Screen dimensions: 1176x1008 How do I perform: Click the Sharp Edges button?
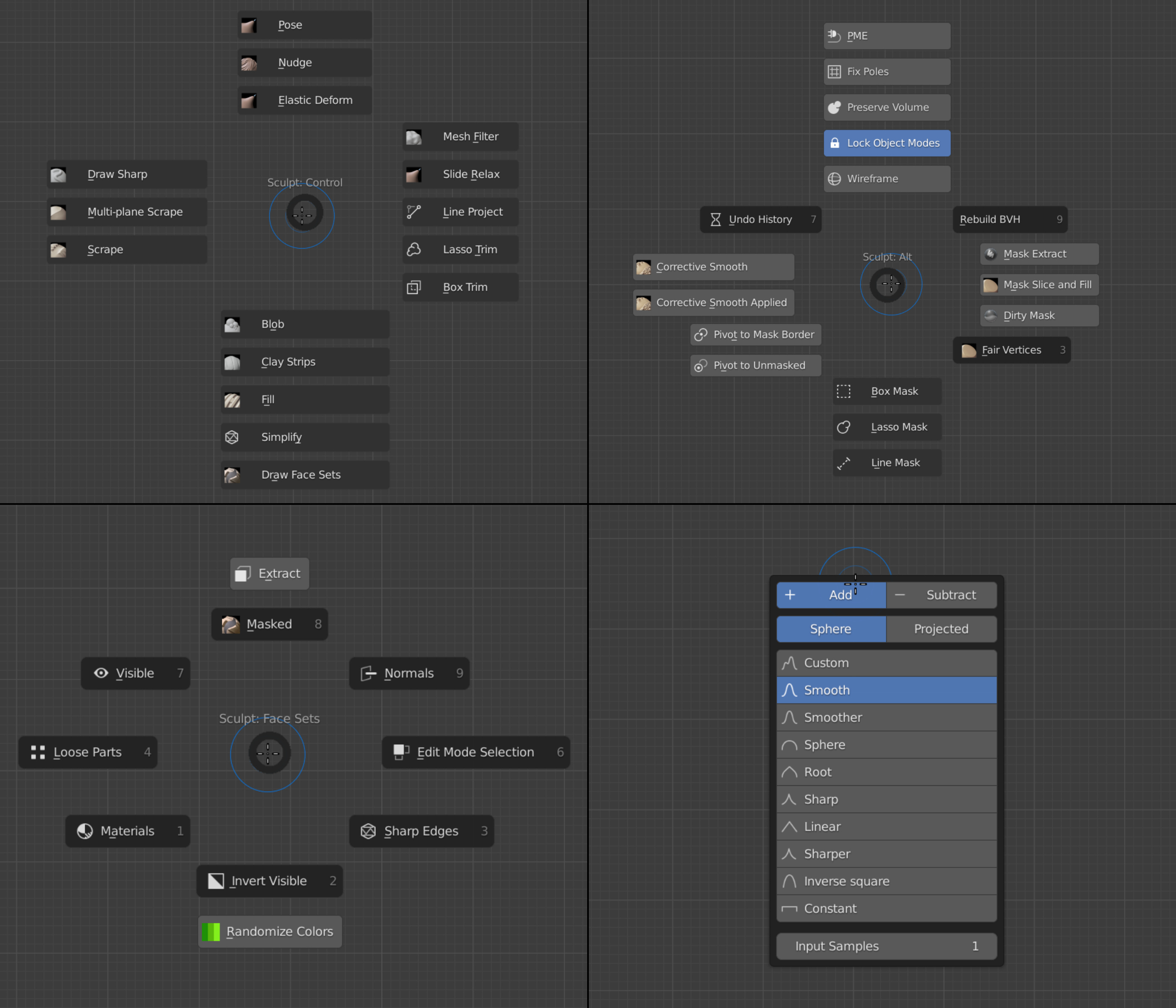(421, 831)
